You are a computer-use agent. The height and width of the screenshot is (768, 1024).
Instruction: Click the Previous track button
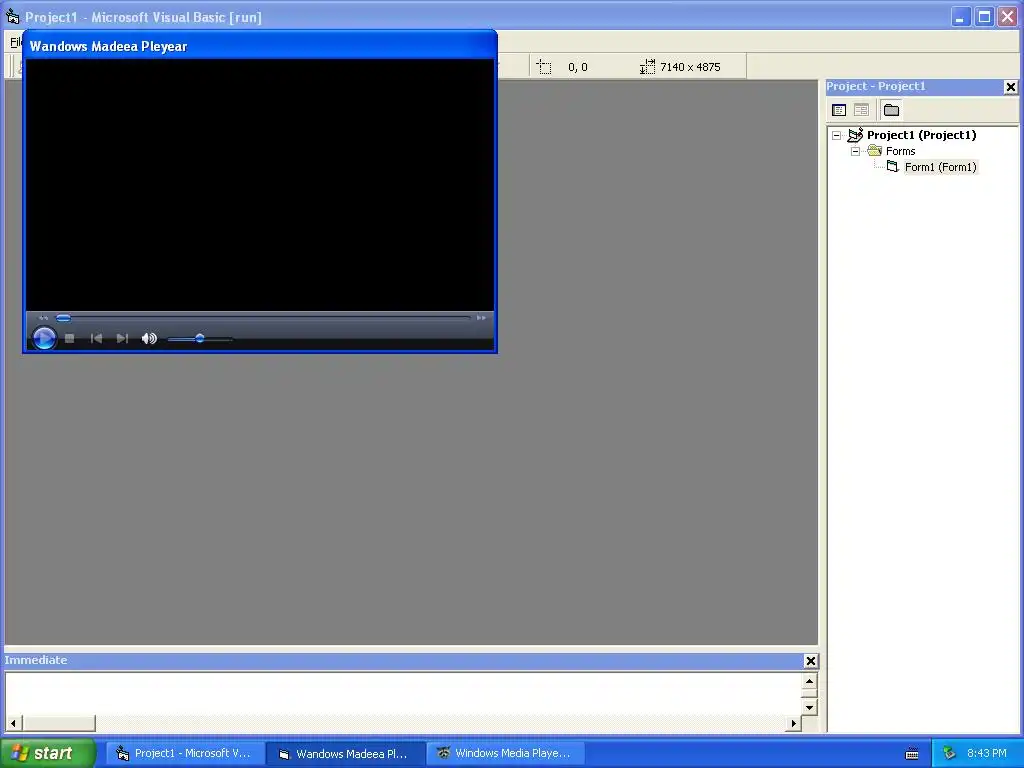97,338
